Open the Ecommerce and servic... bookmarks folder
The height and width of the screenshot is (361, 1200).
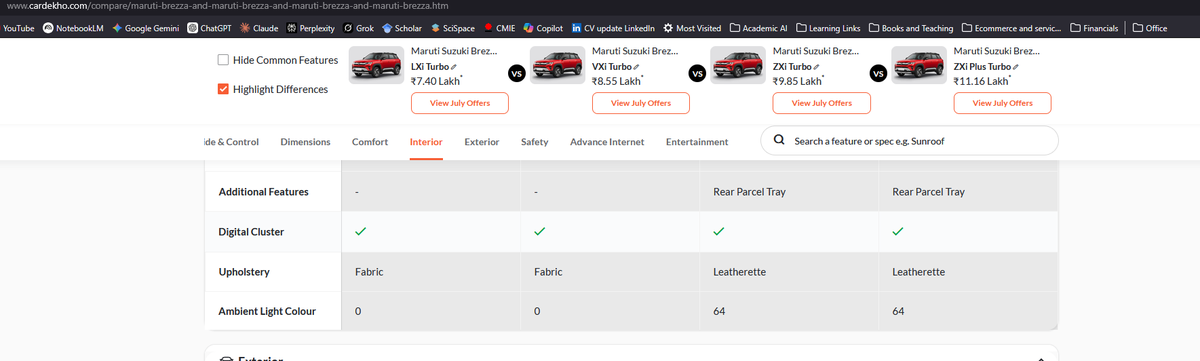[x=1012, y=28]
